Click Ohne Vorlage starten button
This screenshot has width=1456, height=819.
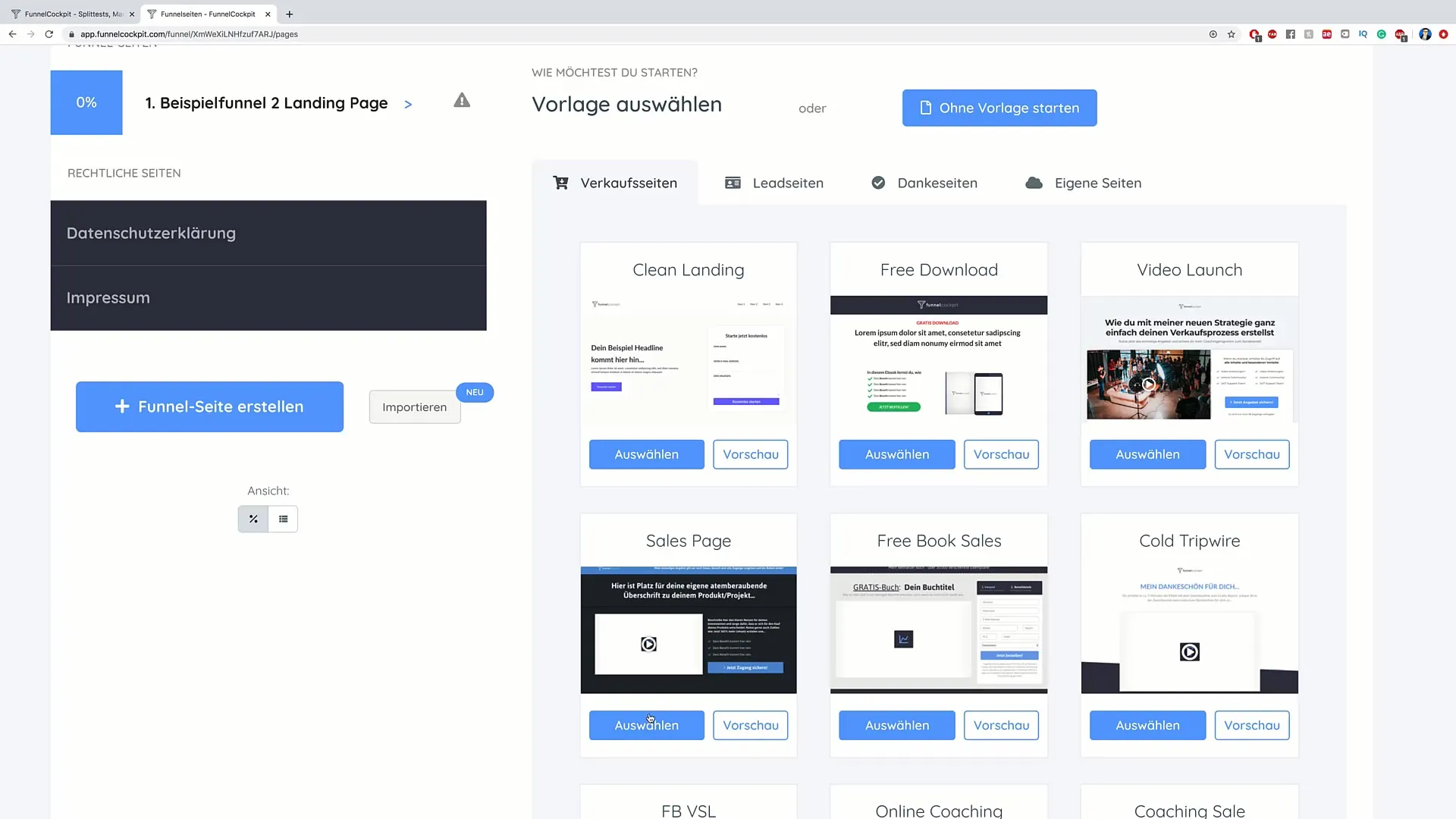[999, 108]
